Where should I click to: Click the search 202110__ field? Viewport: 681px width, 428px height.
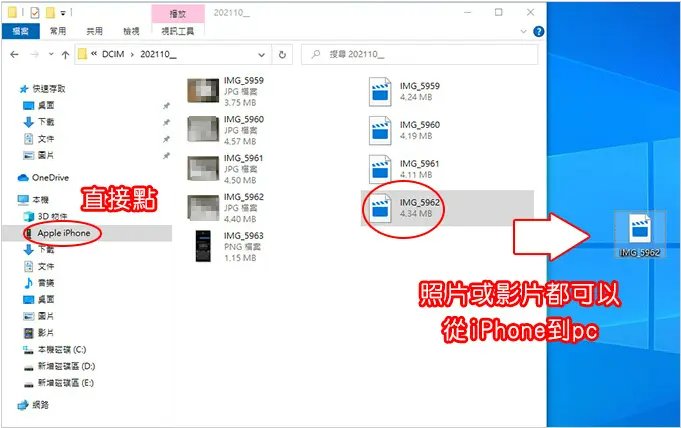click(420, 54)
